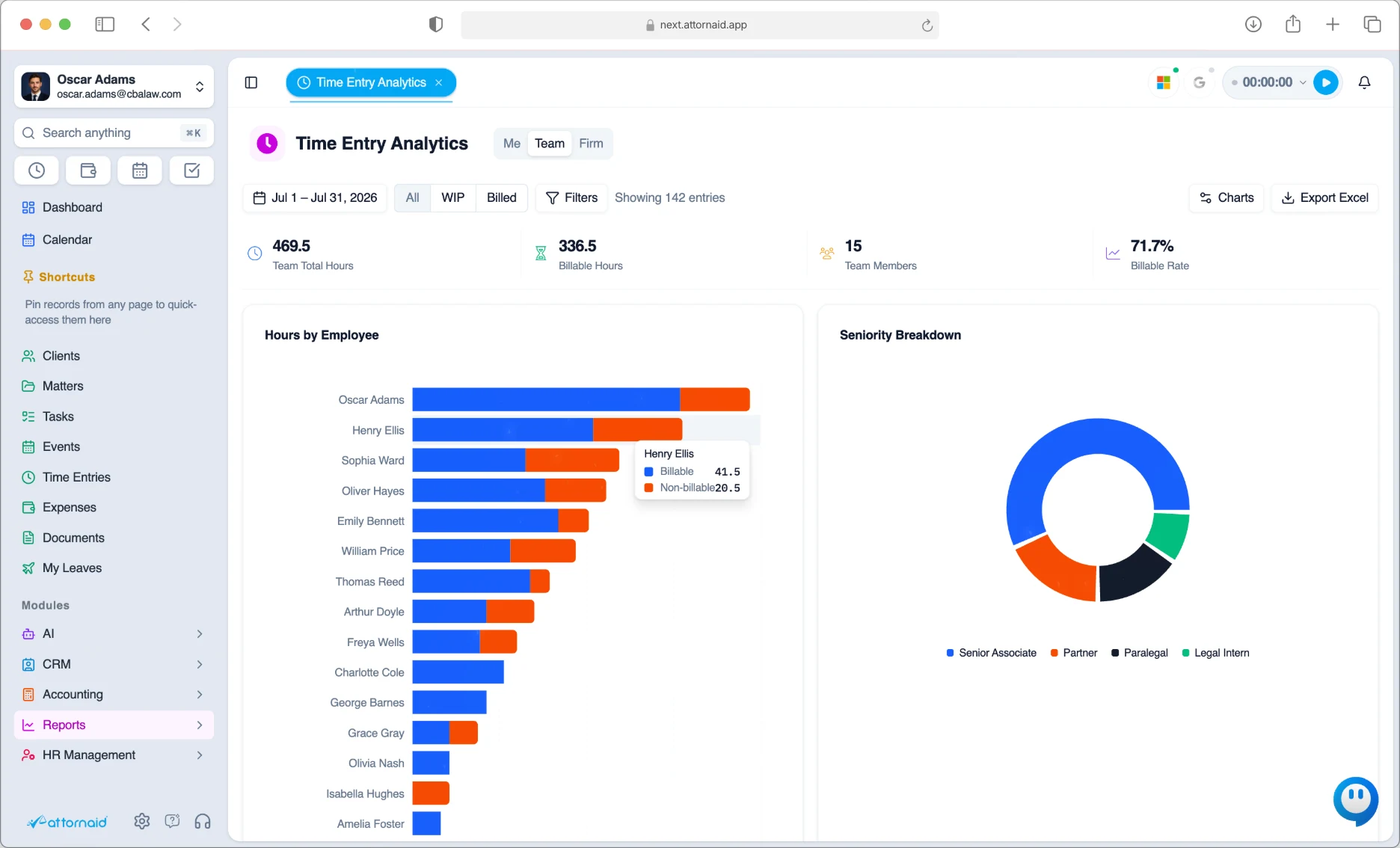Screen dimensions: 1400x848
Task: Expand the Accounting module
Action: tap(114, 694)
